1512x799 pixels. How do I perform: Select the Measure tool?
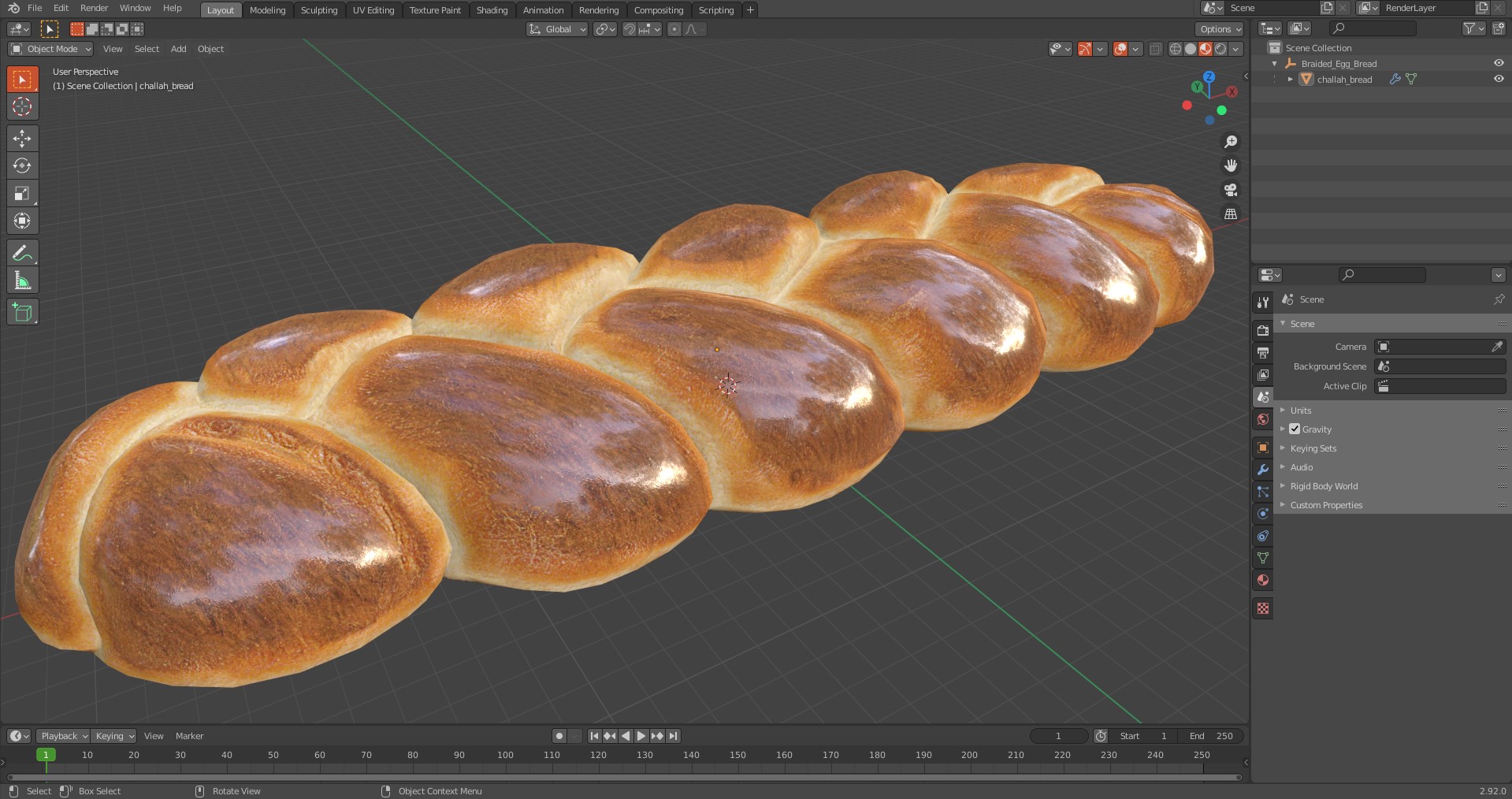pos(22,281)
